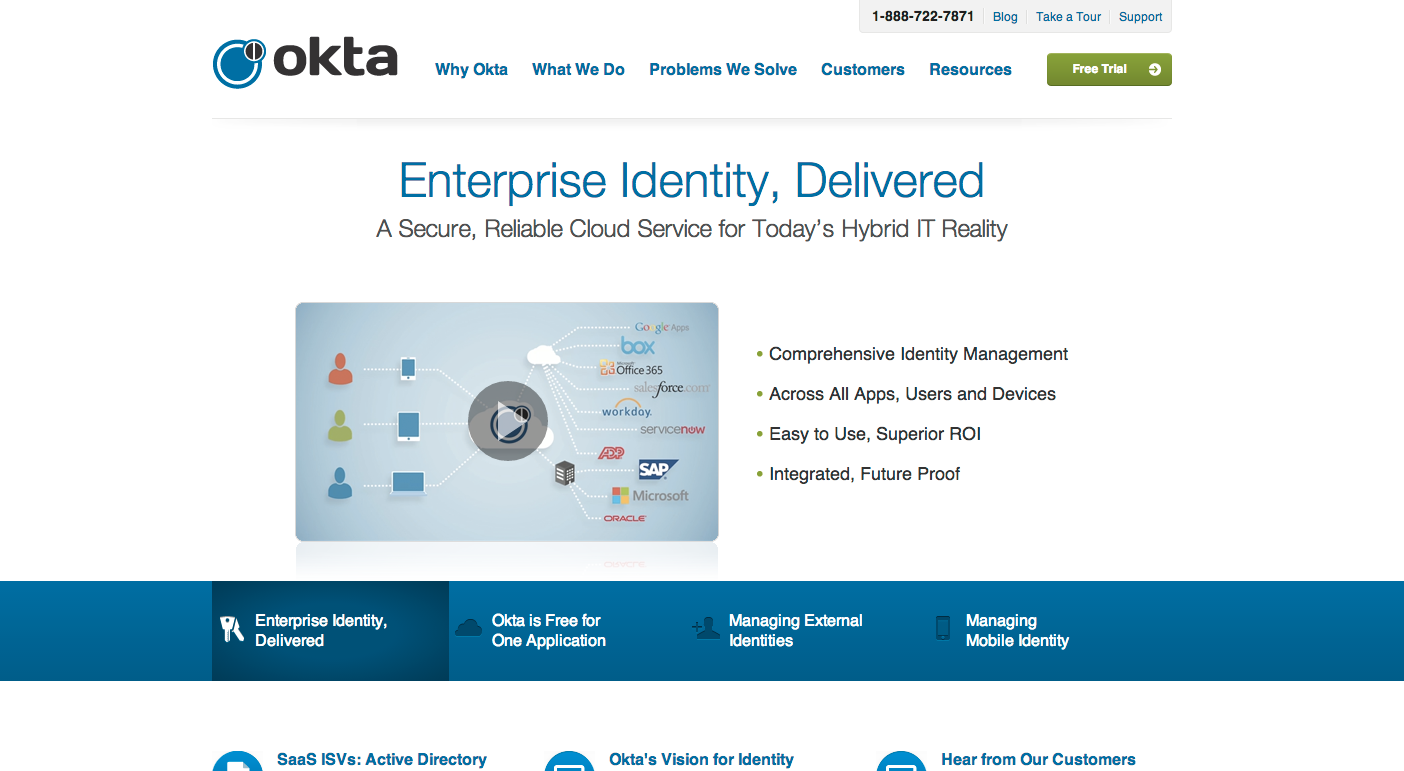Click the green user icon in the video
The height and width of the screenshot is (771, 1404).
pos(341,426)
